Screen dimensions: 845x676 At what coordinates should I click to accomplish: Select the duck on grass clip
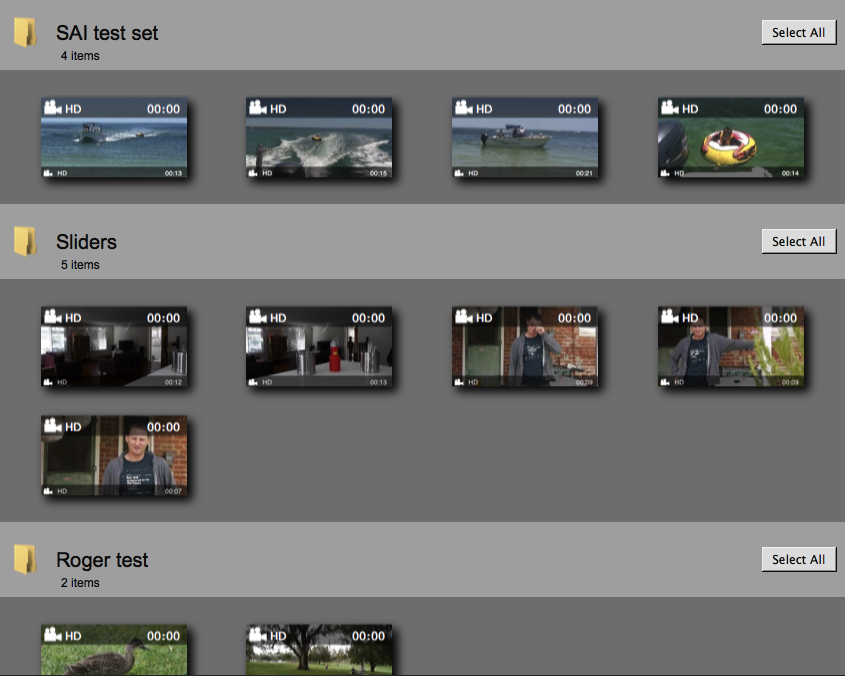tap(114, 650)
